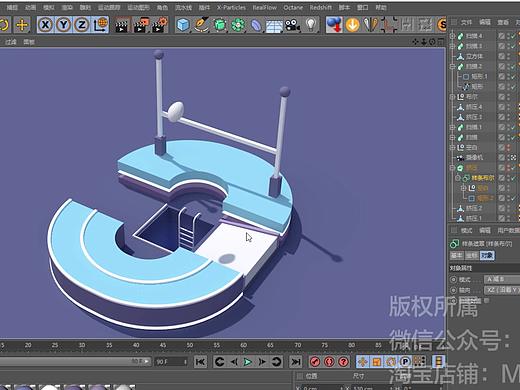Screen dimensions: 520x390
Task: Jump to previous keyframe
Action: [x=219, y=362]
